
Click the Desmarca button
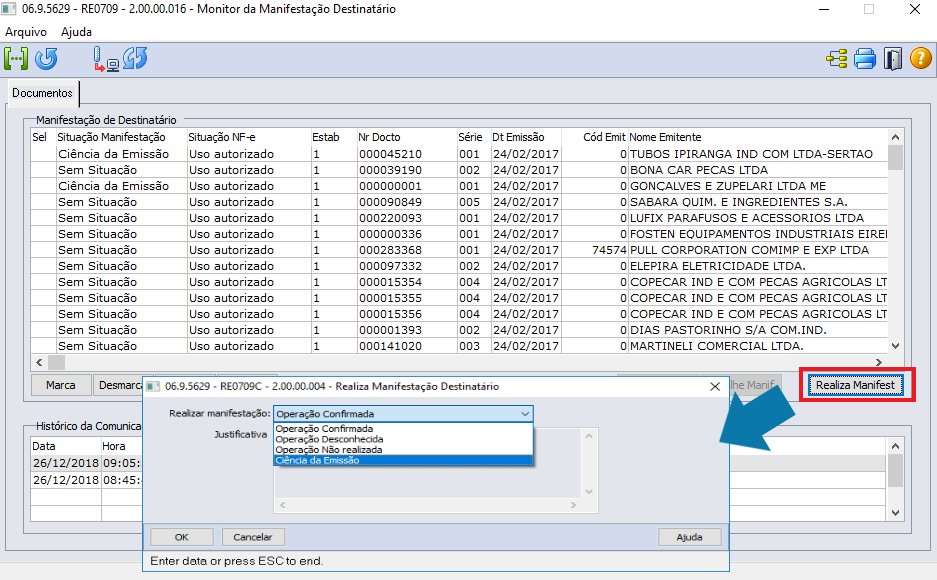118,385
